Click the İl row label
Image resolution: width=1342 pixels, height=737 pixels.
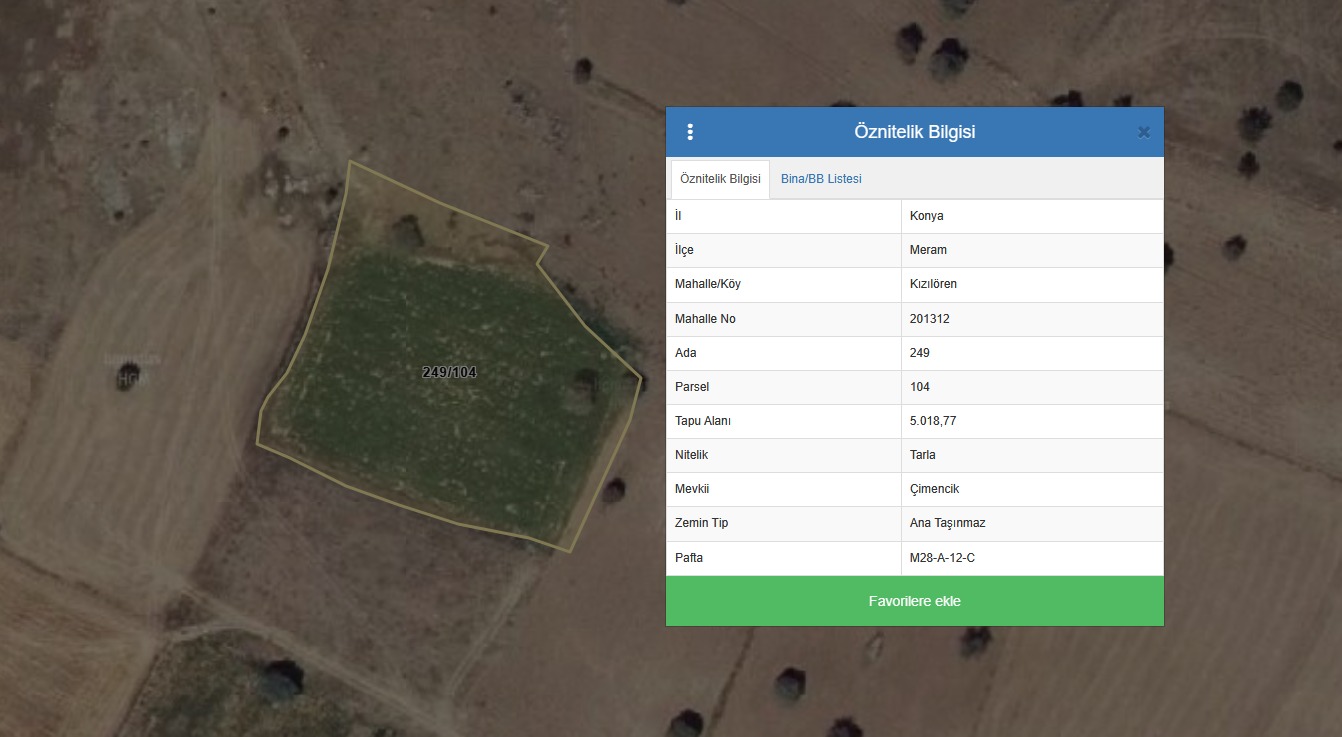coord(678,216)
